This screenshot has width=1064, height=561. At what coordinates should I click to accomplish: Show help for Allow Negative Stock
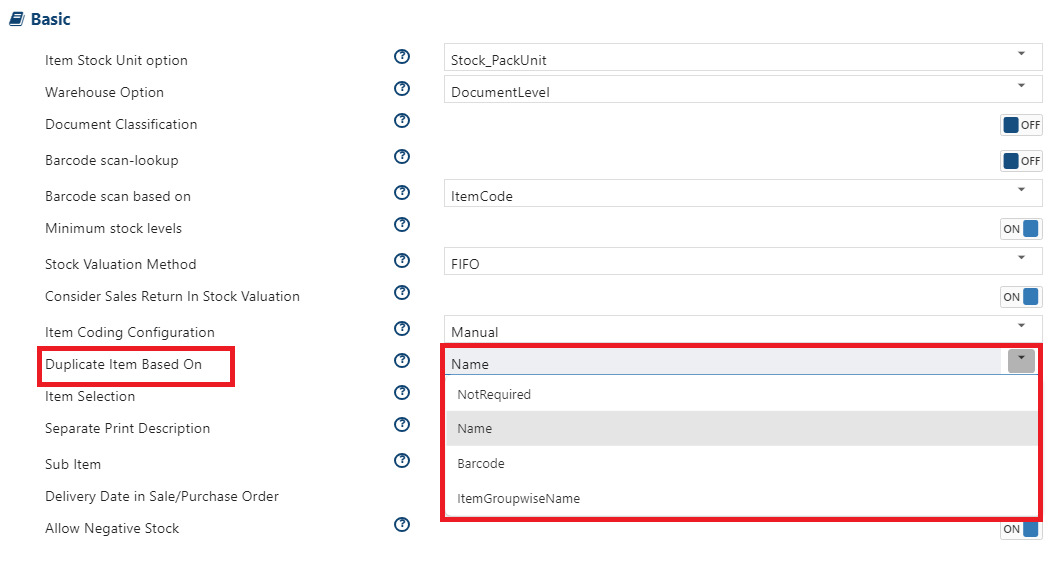click(x=402, y=524)
